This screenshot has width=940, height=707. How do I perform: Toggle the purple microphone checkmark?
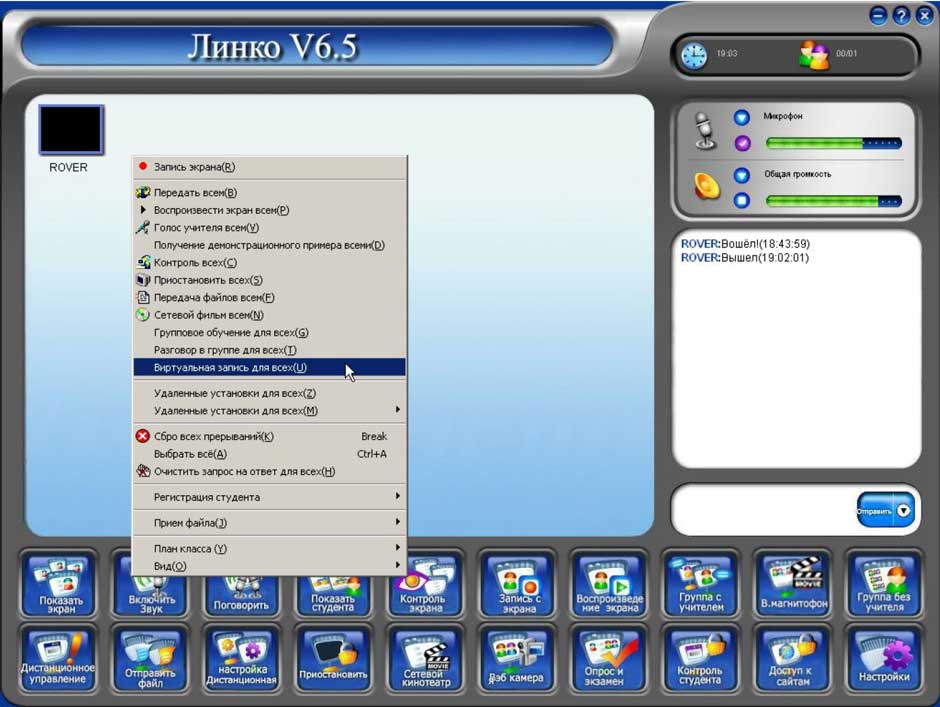coord(742,143)
